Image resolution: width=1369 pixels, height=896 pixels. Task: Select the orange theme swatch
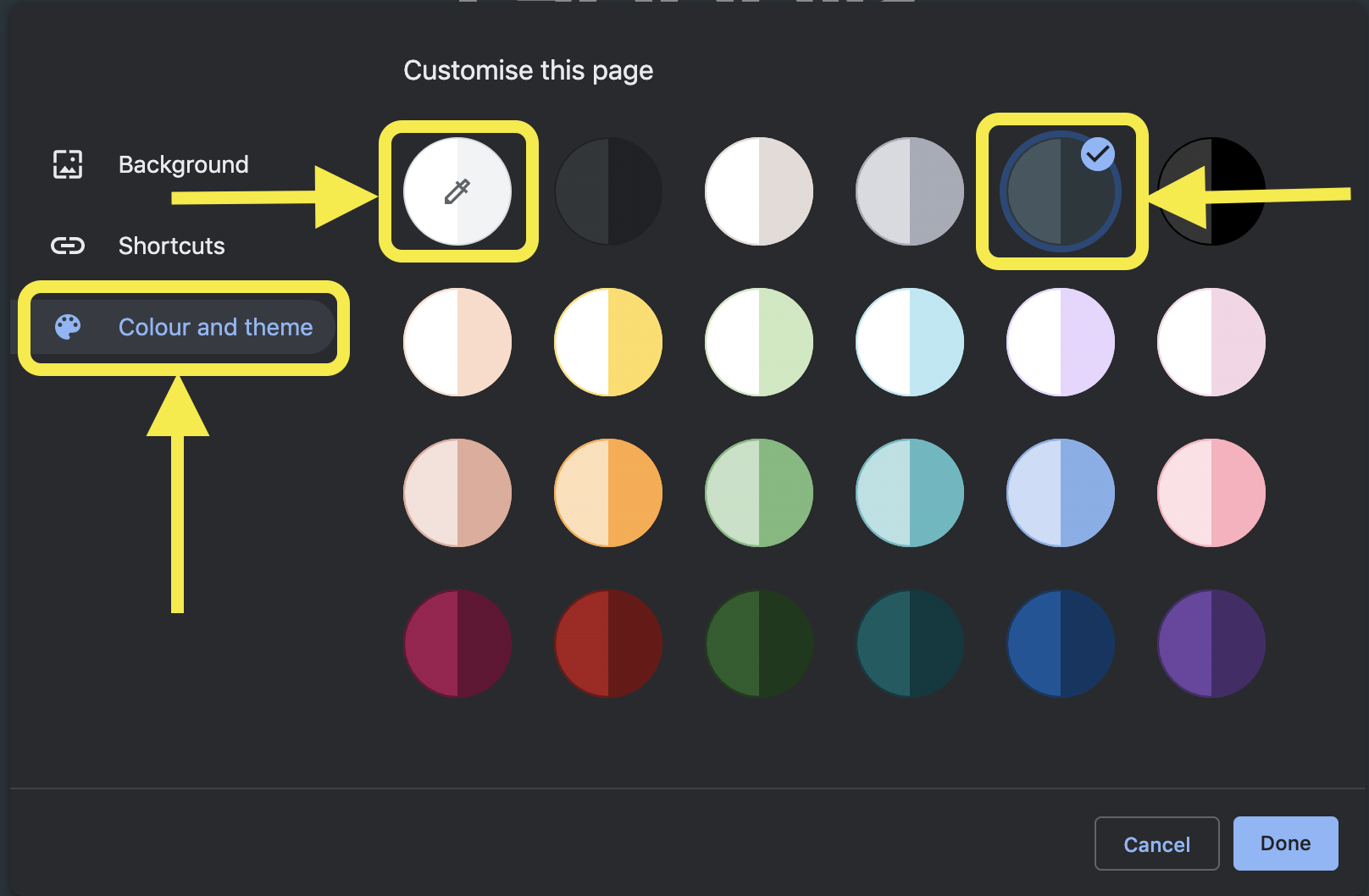point(608,492)
